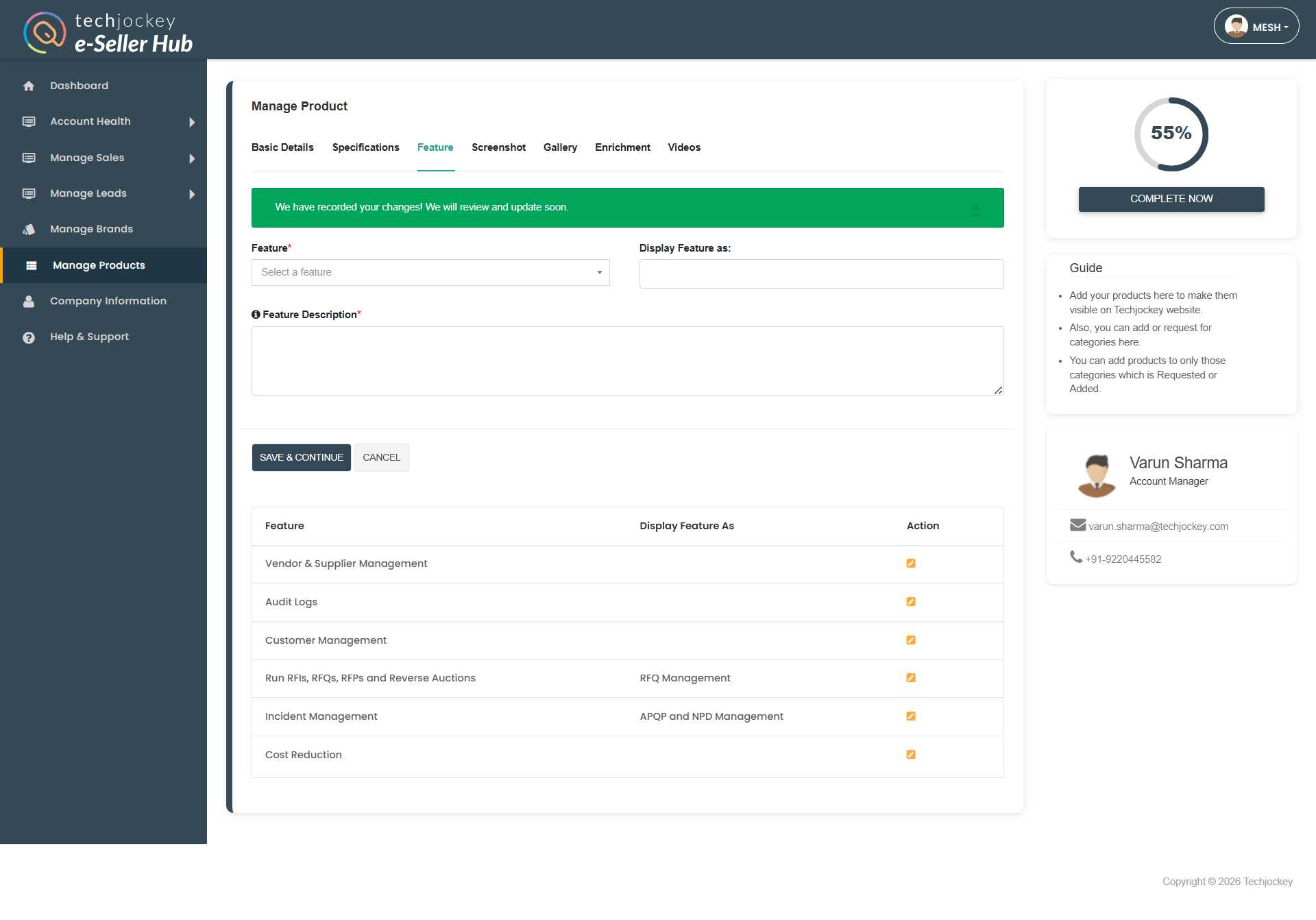Open the Select a feature dropdown
Viewport: 1316px width, 920px height.
(430, 272)
